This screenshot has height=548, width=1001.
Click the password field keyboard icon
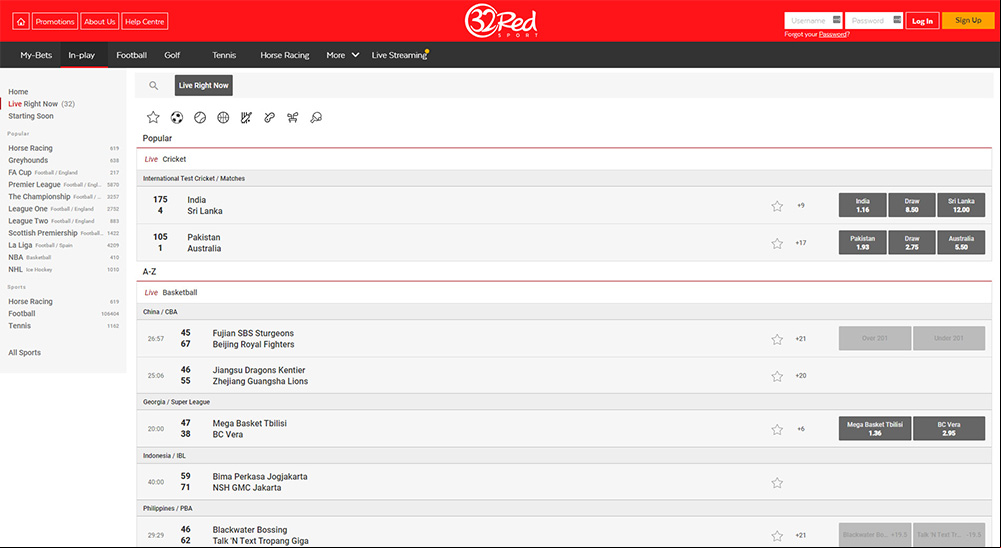tap(897, 20)
